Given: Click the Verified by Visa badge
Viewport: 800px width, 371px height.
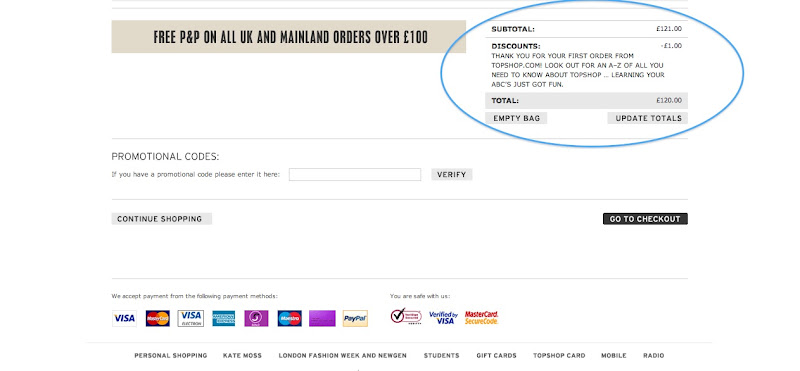Looking at the screenshot, I should (x=443, y=318).
